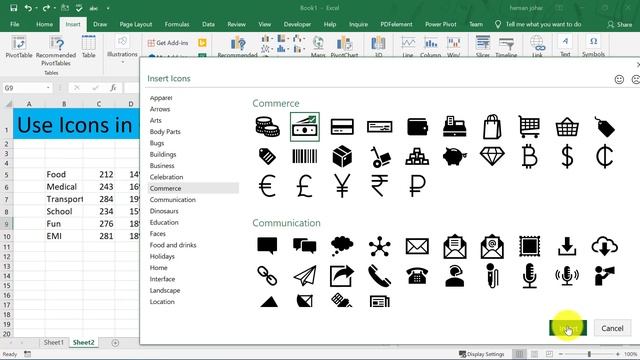640x360 pixels.
Task: Select the shopping cart icon
Action: (x=529, y=127)
